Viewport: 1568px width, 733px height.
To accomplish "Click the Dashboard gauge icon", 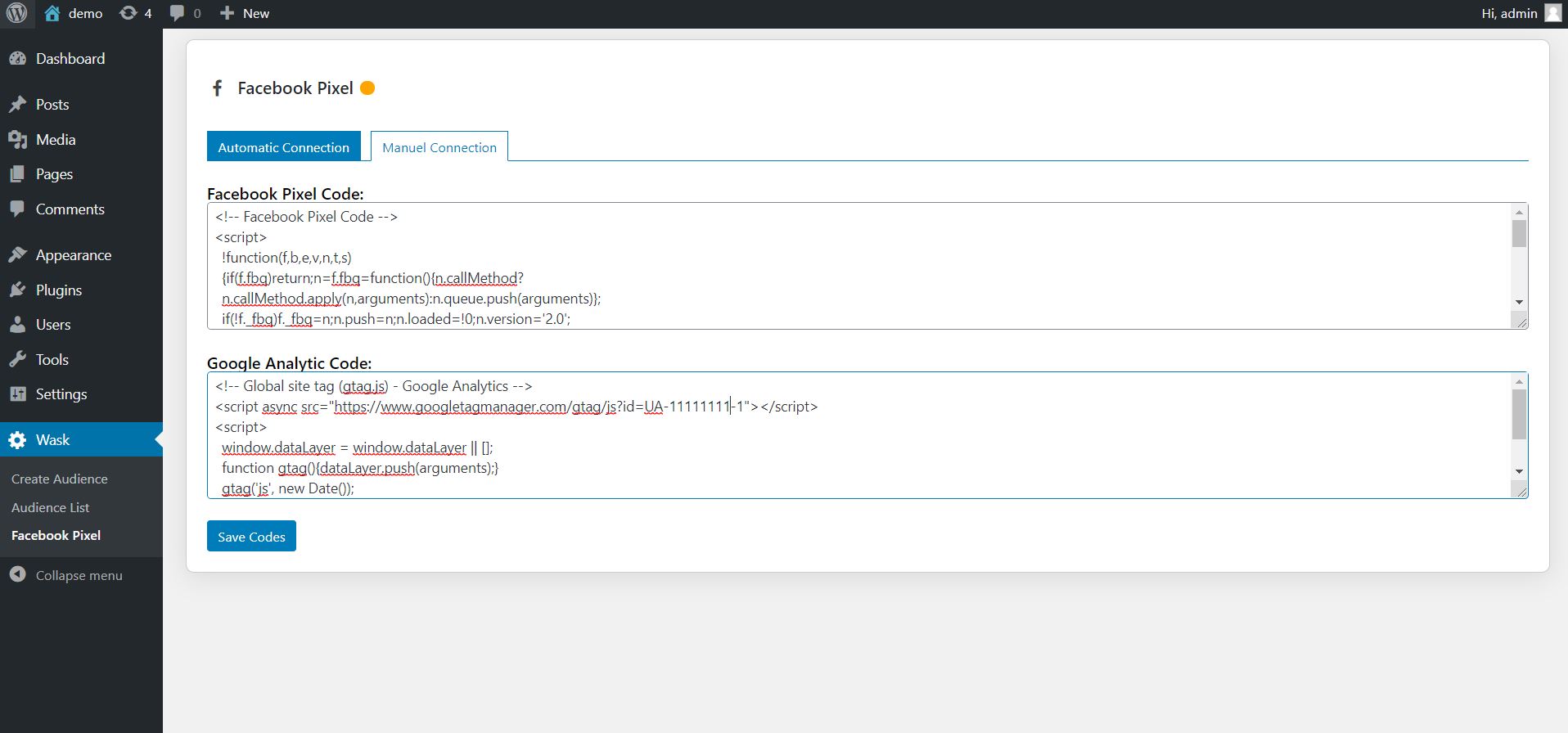I will (17, 58).
